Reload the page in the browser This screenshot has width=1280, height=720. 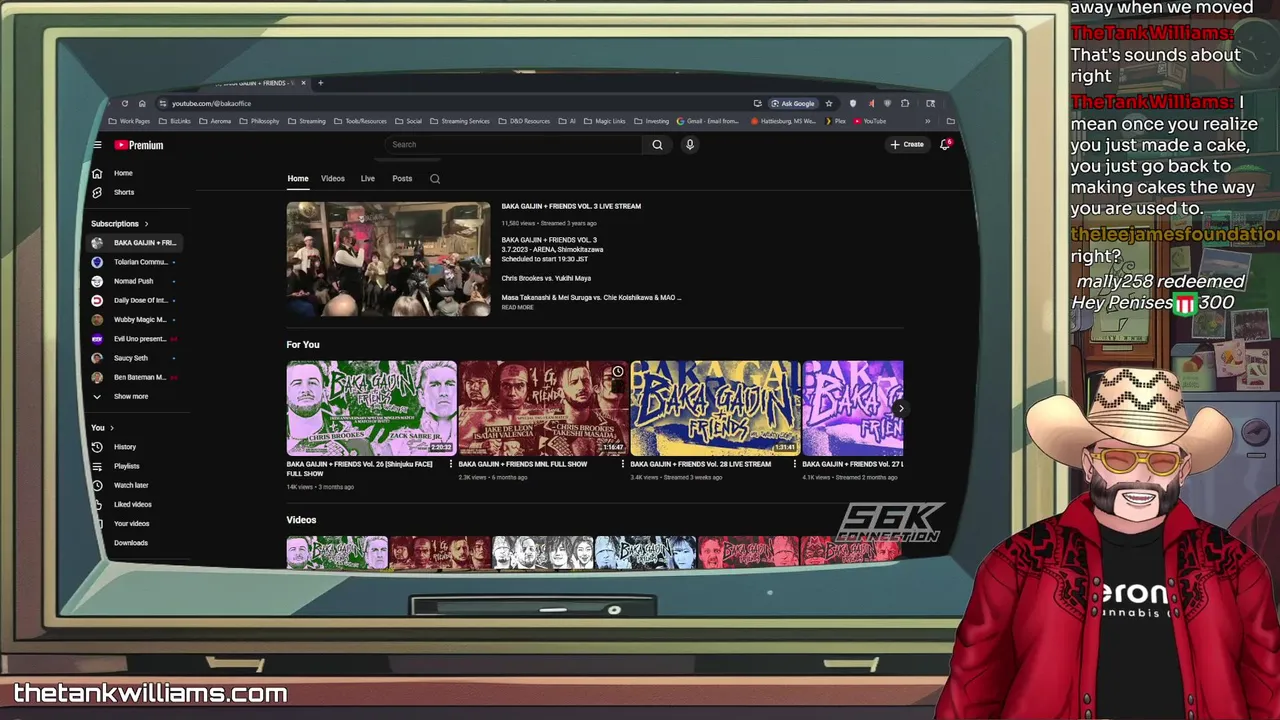[124, 103]
